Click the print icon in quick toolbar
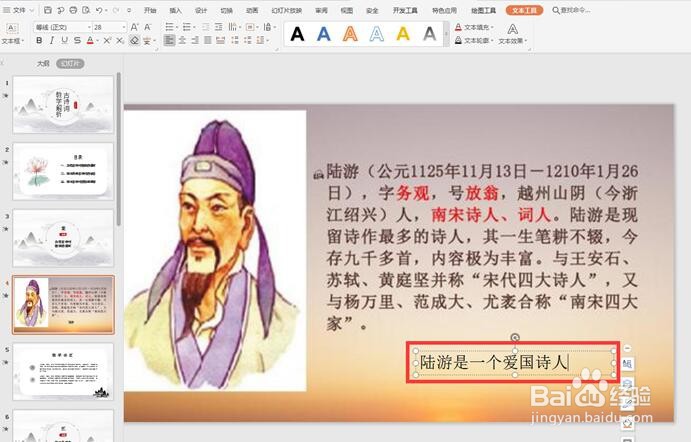The height and width of the screenshot is (442, 691). [74, 10]
